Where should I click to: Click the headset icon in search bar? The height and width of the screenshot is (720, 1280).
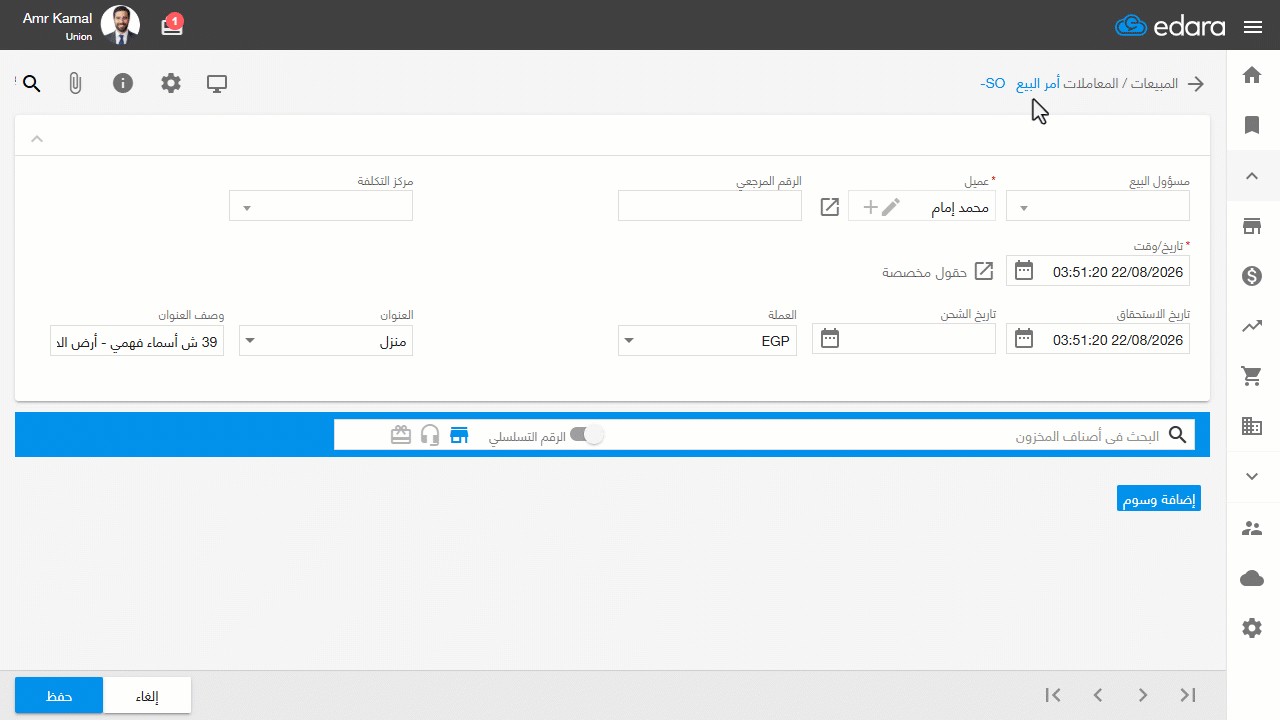point(430,435)
